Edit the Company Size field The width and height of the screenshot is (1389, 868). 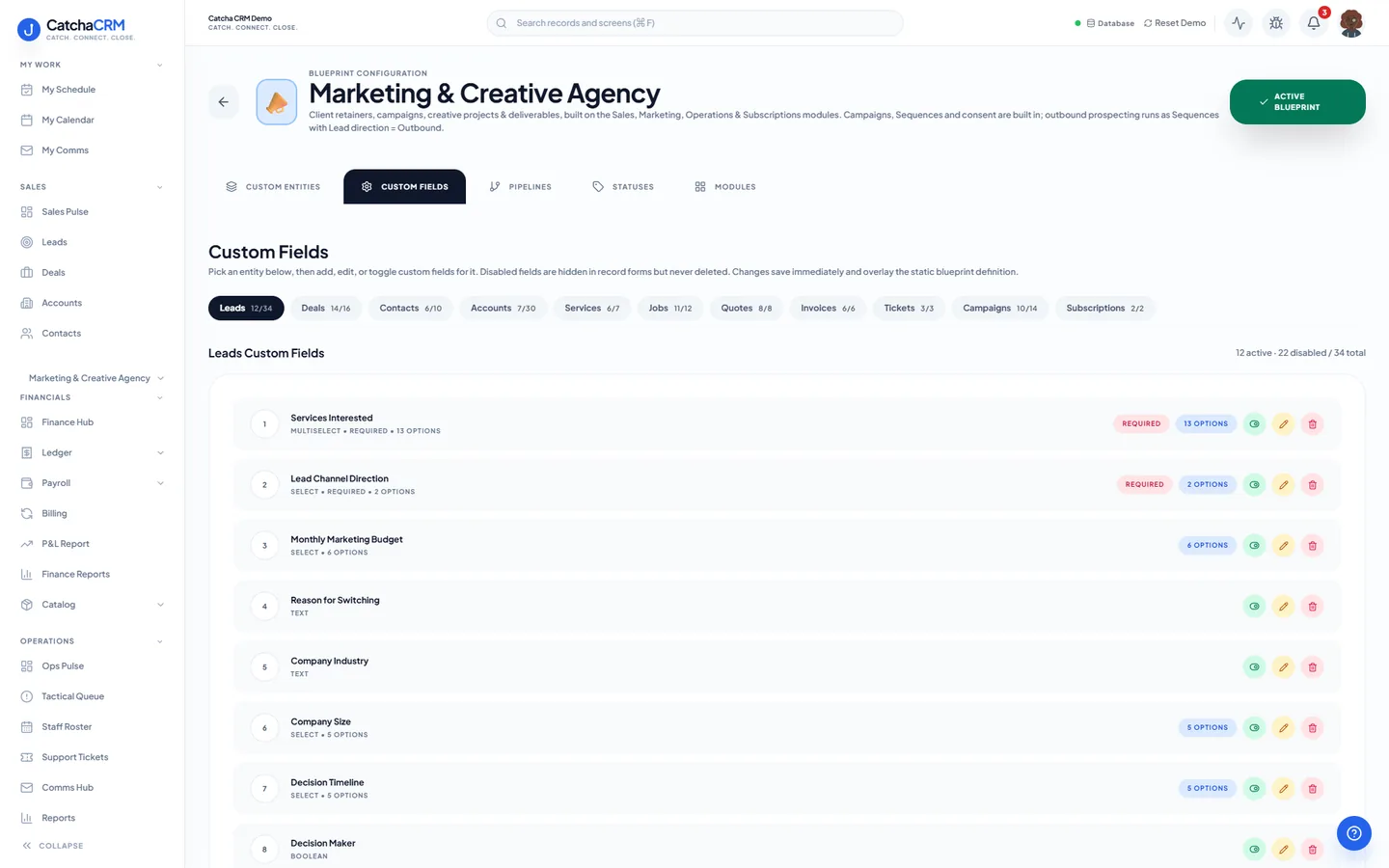(x=1283, y=727)
